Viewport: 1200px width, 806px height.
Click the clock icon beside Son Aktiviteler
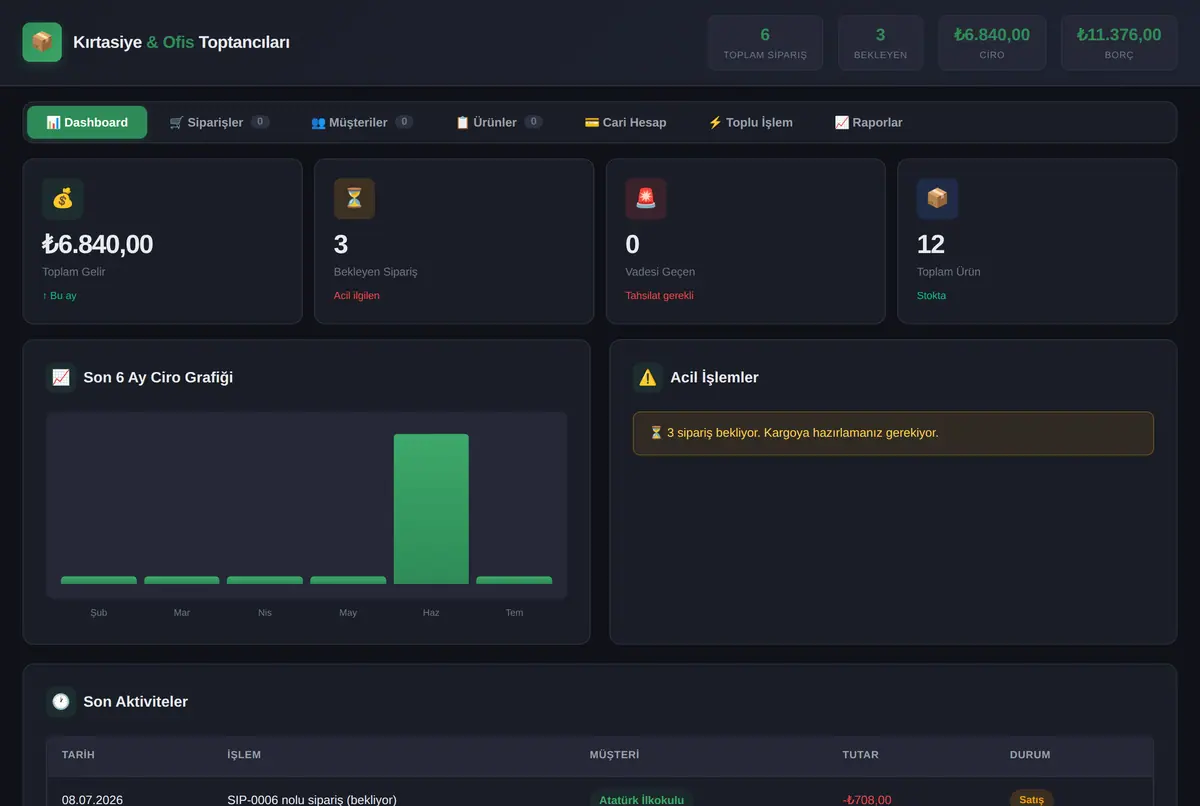[61, 701]
